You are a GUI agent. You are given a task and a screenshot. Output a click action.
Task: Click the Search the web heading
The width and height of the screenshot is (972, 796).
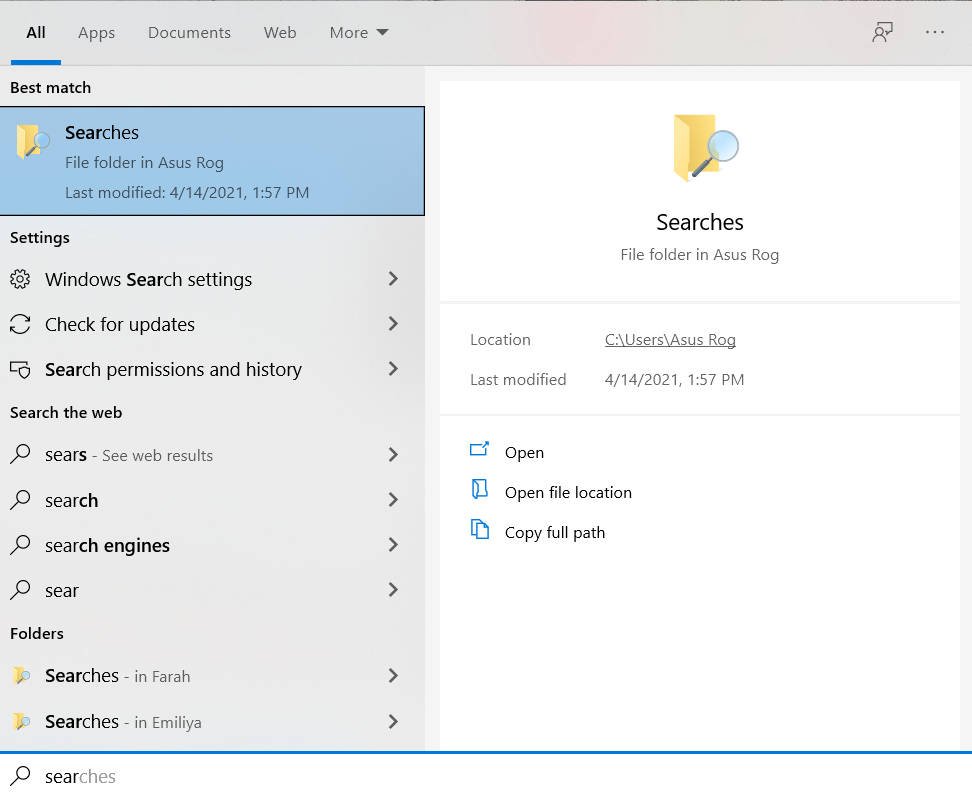(66, 412)
